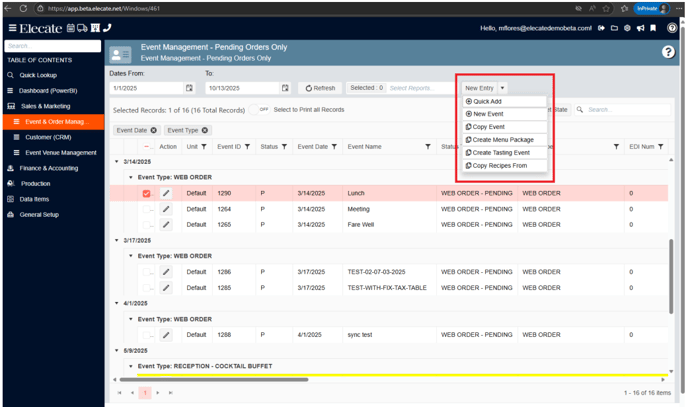This screenshot has width=688, height=407.
Task: Click the New Entry button
Action: tap(480, 88)
